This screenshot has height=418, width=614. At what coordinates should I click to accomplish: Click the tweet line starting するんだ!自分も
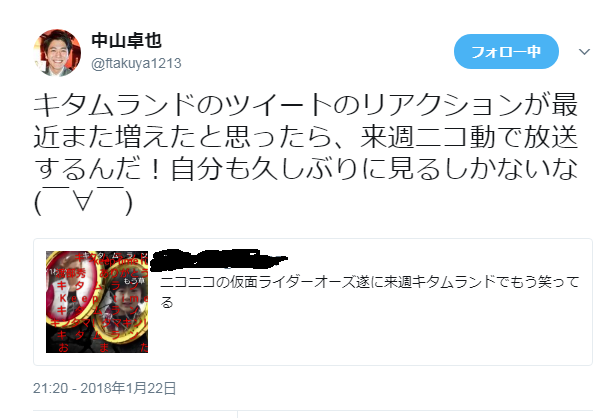point(306,169)
